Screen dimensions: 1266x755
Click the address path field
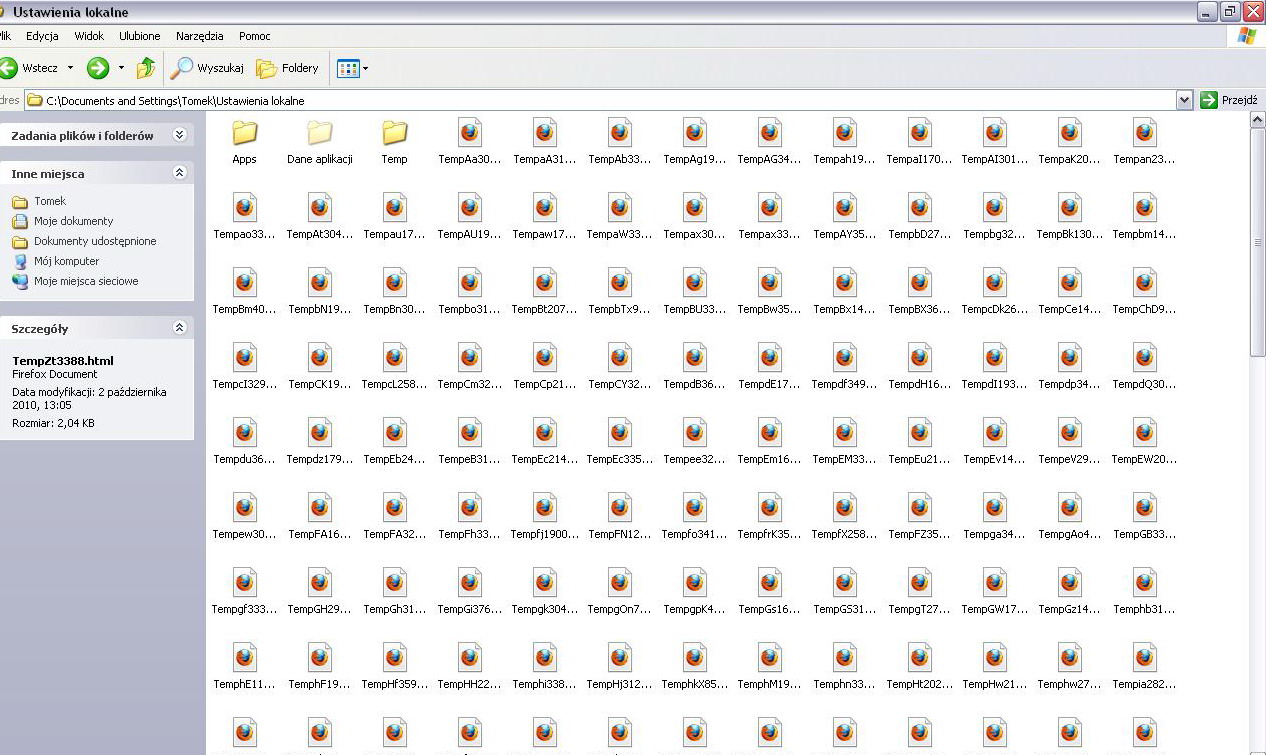coord(600,100)
